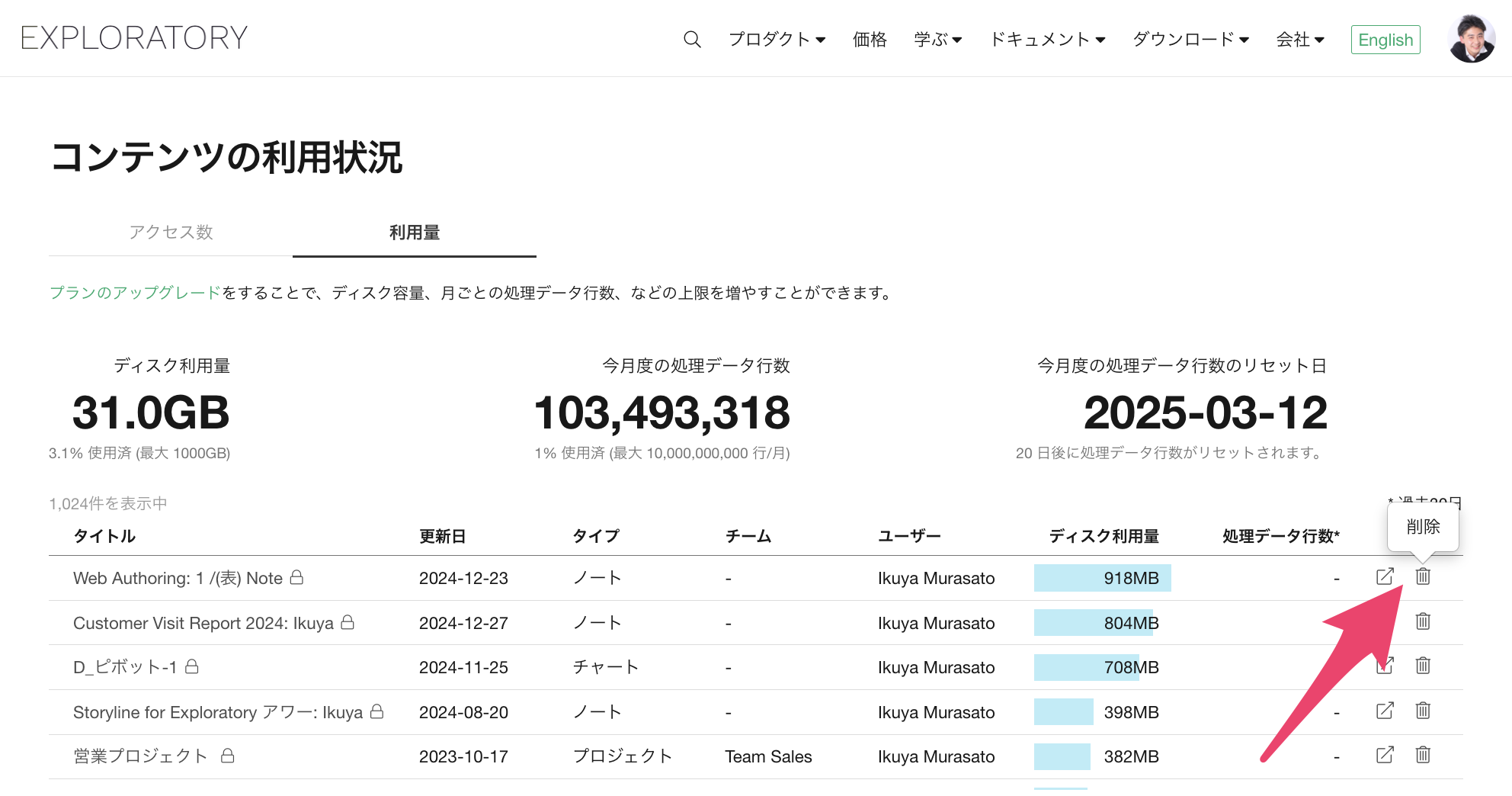Image resolution: width=1512 pixels, height=796 pixels.
Task: Delete the 営業プロジェクト project via trash icon
Action: click(x=1423, y=755)
